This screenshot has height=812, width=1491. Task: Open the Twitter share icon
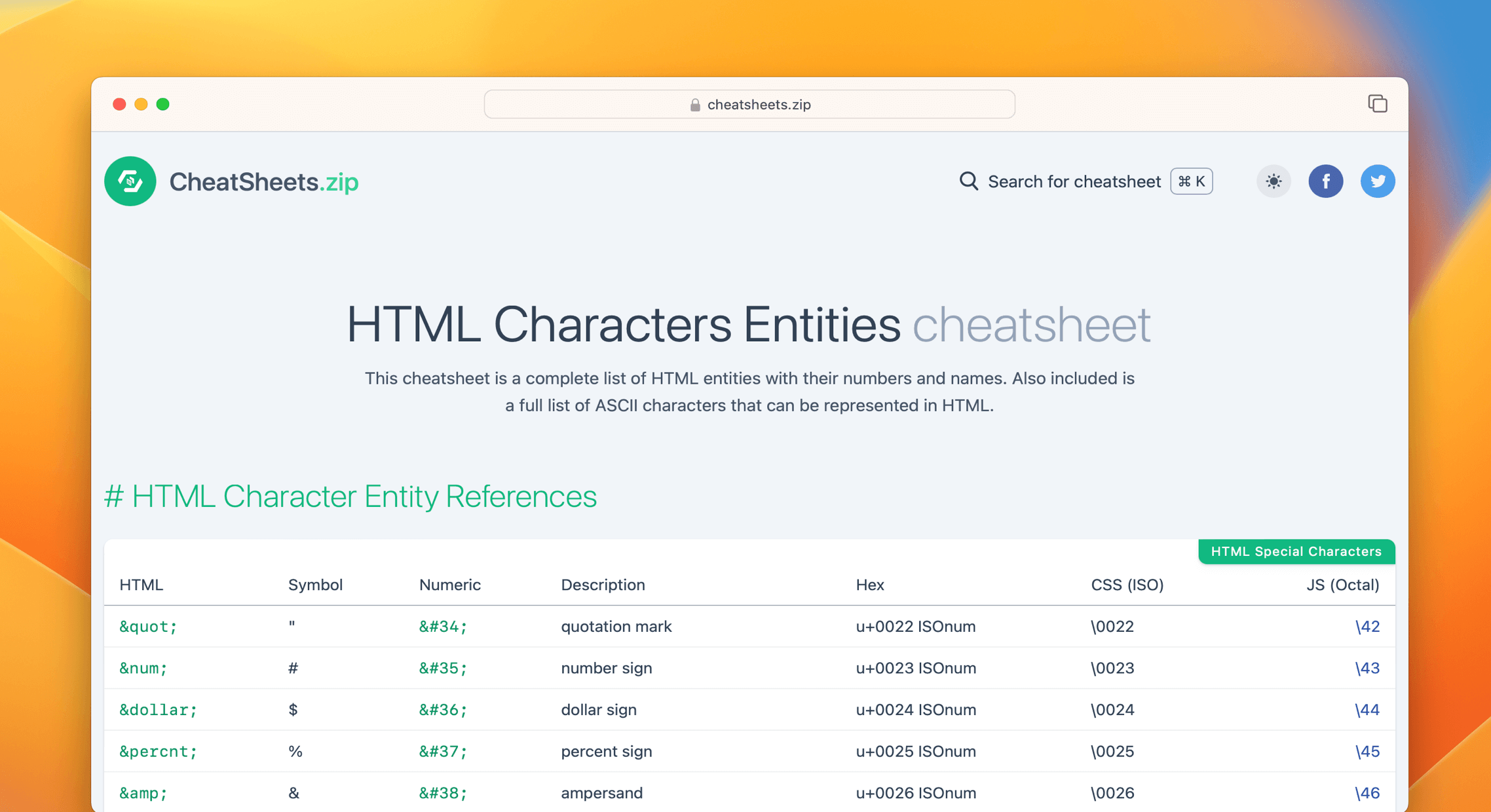[x=1377, y=181]
